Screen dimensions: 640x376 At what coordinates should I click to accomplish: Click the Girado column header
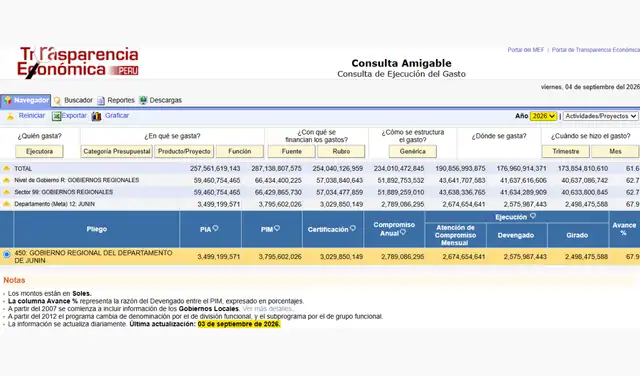pyautogui.click(x=577, y=235)
